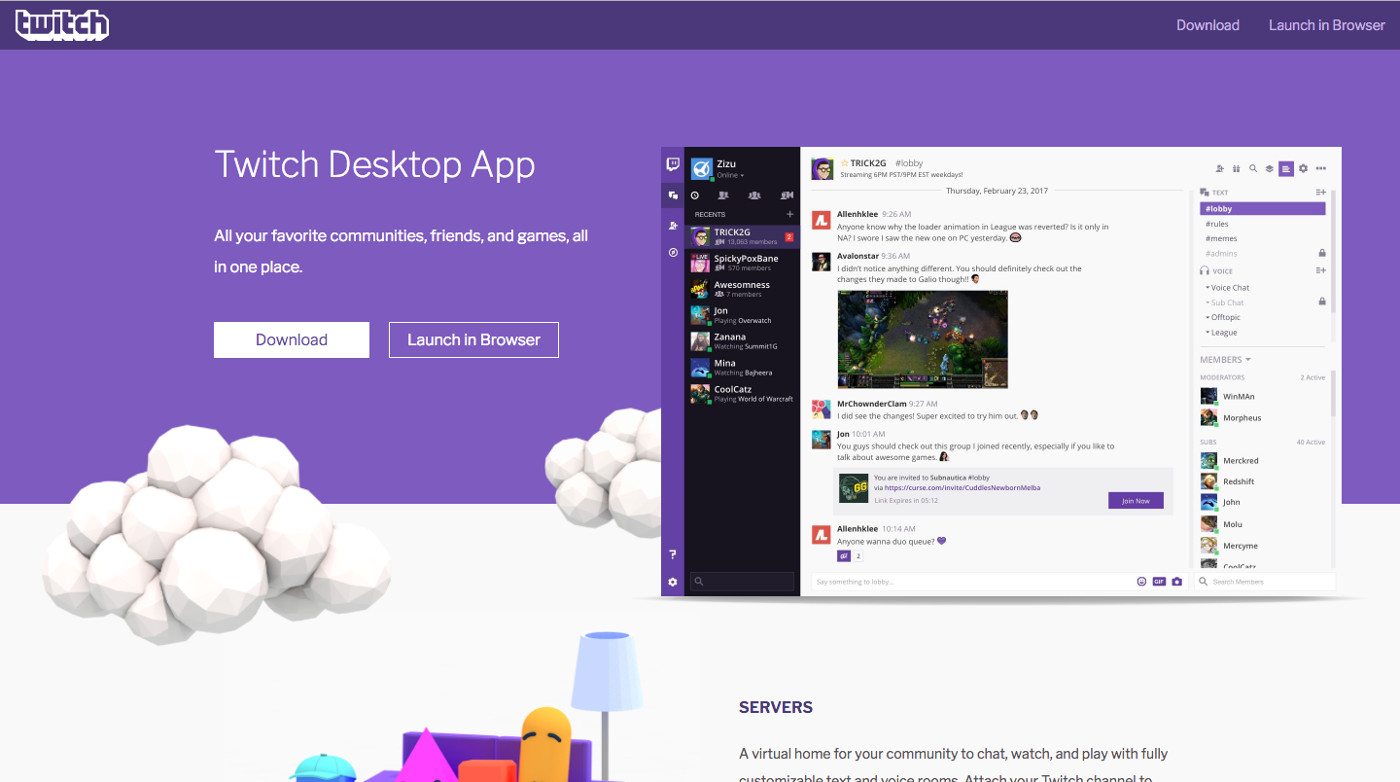Click the magnifier search icon in chat toolbar

coord(1253,169)
